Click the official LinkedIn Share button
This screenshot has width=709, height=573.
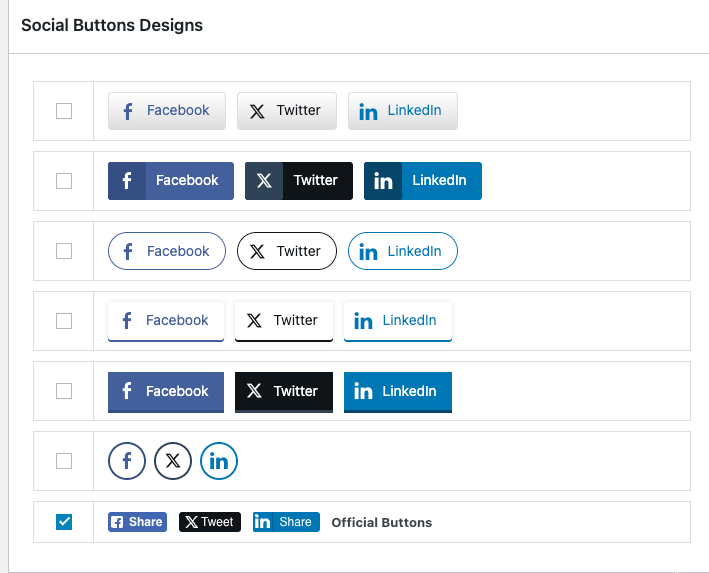286,522
